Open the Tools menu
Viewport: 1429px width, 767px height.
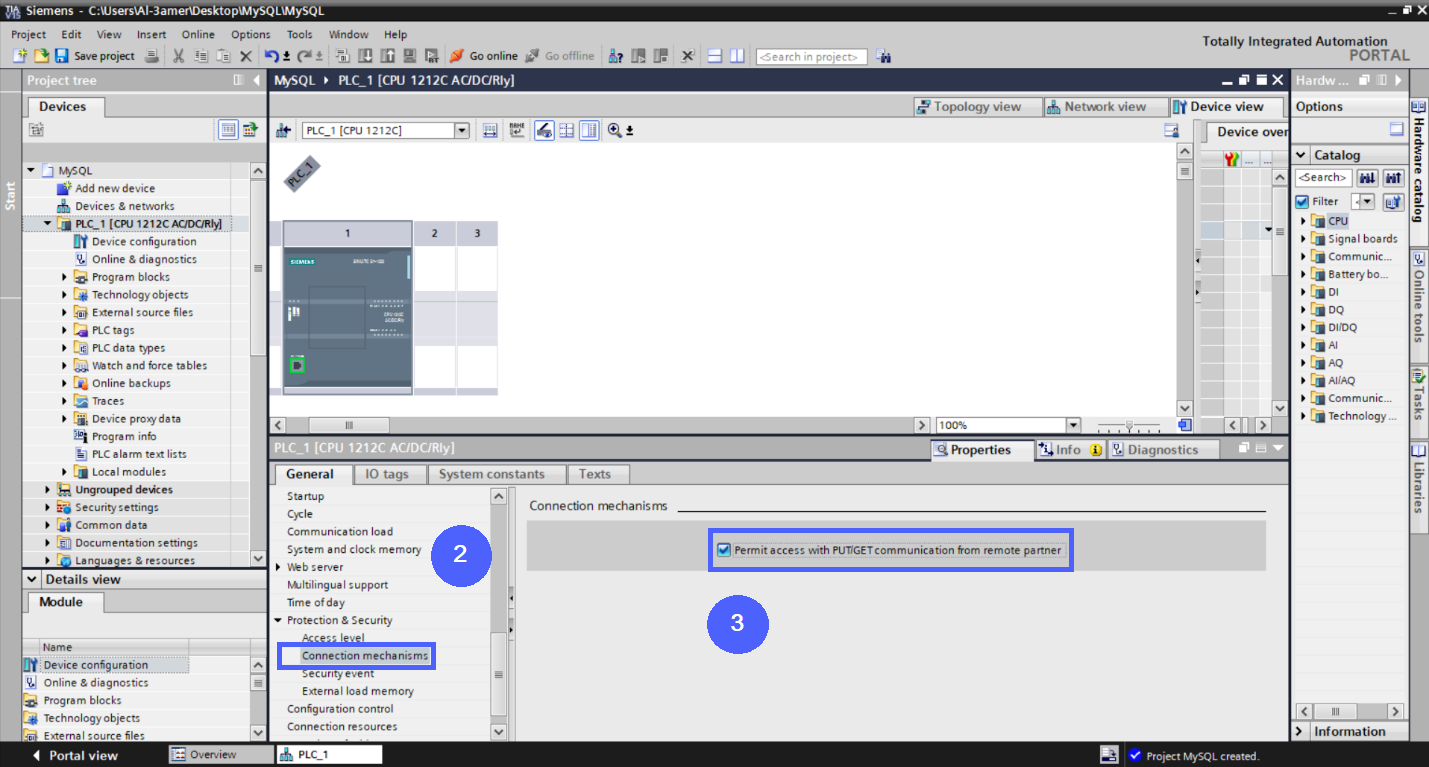pos(300,34)
